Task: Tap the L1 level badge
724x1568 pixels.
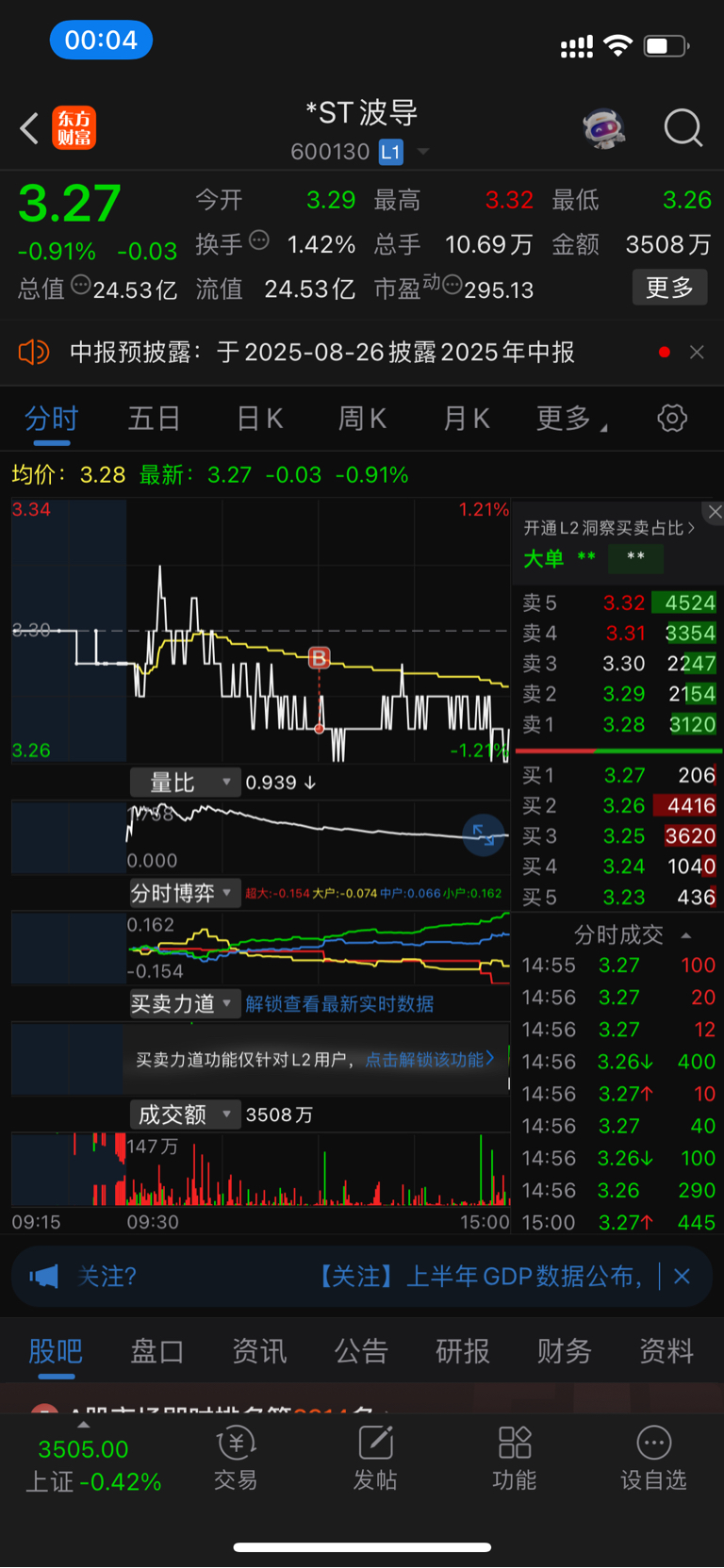Action: pos(390,152)
